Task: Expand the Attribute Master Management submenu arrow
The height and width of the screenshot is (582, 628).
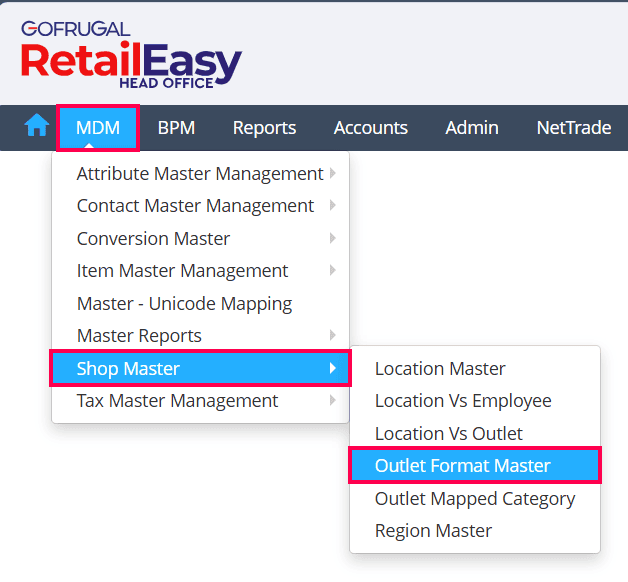Action: tap(332, 173)
